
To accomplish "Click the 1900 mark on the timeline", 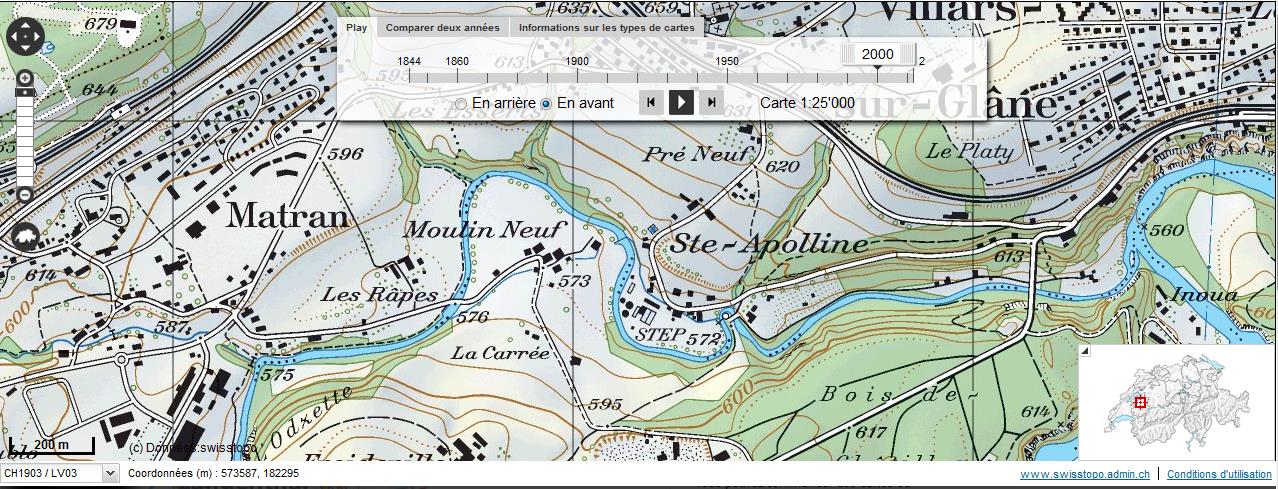I will (x=577, y=61).
